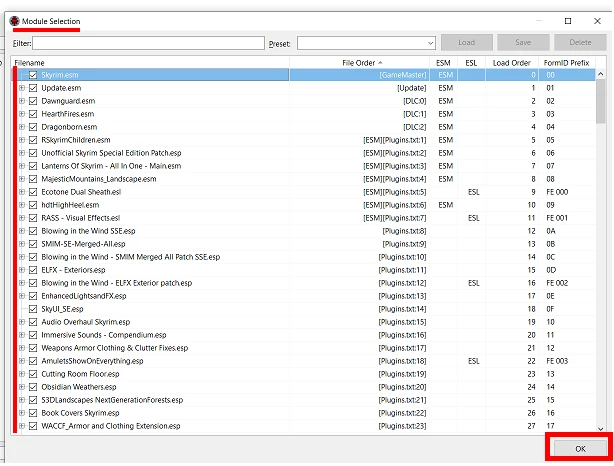Click the scrollbar down arrow

coord(601,429)
